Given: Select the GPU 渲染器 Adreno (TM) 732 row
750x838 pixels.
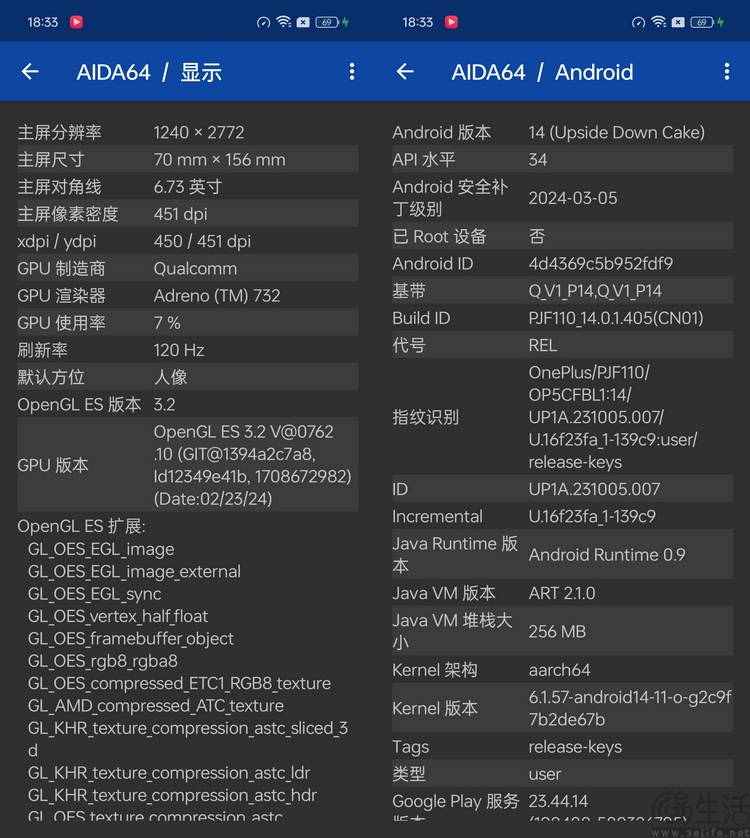Looking at the screenshot, I should (x=188, y=296).
